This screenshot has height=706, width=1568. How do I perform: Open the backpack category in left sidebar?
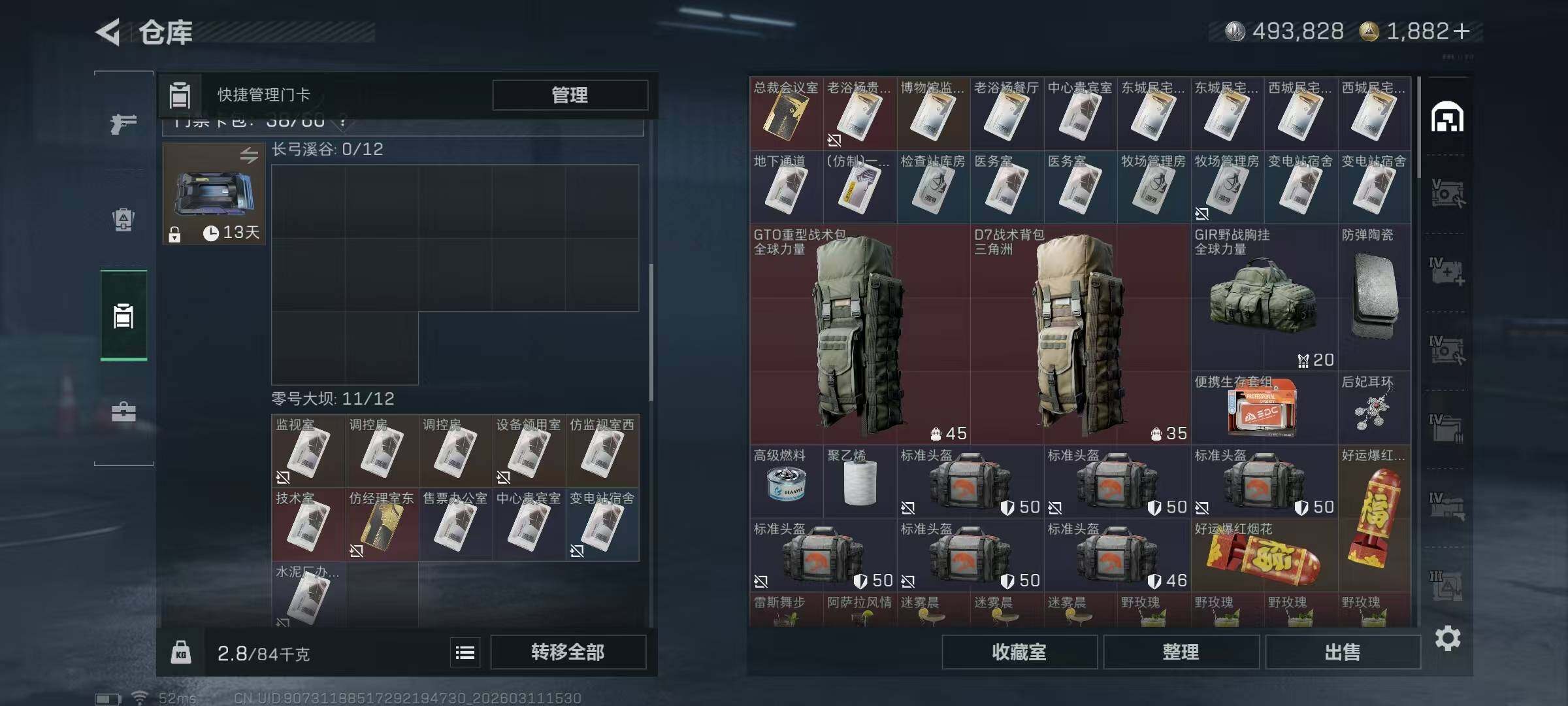point(123,219)
